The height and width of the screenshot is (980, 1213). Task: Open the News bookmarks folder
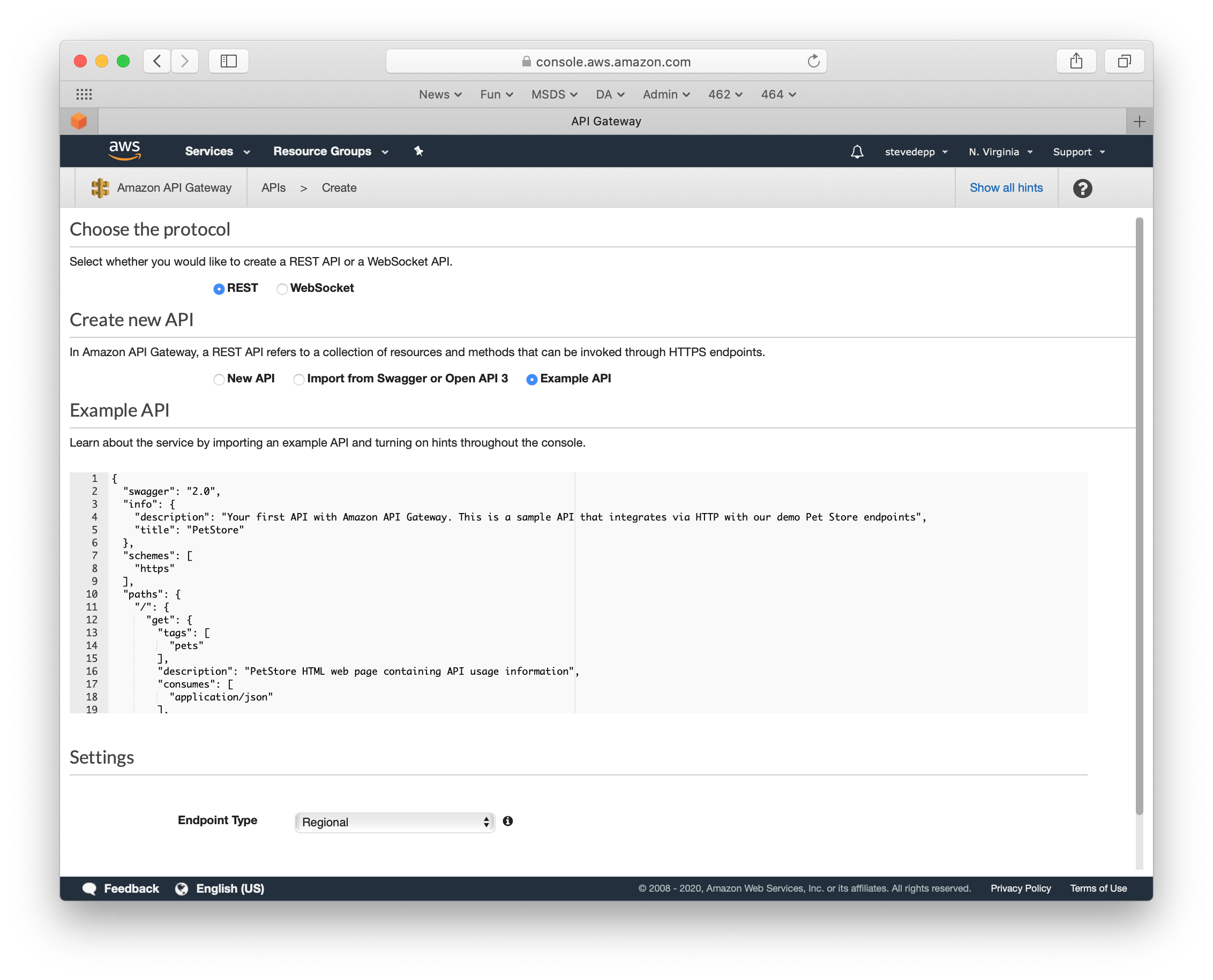pyautogui.click(x=440, y=94)
